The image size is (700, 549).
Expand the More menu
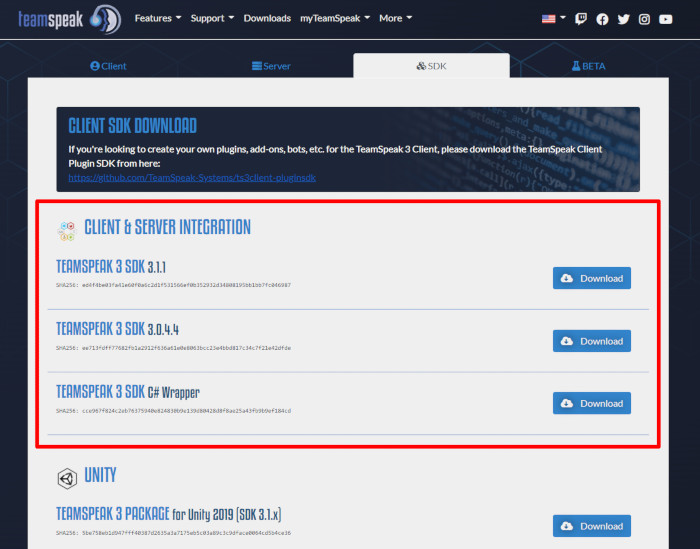click(x=396, y=18)
